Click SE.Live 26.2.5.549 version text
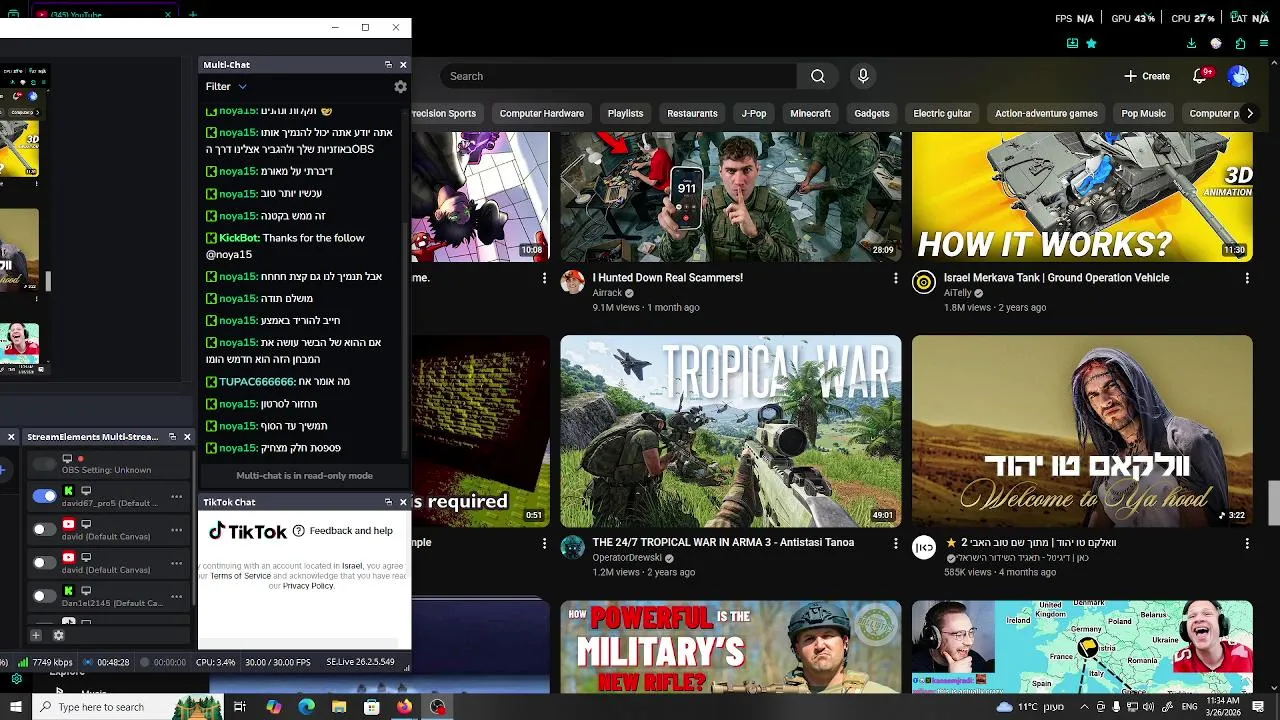 point(360,662)
